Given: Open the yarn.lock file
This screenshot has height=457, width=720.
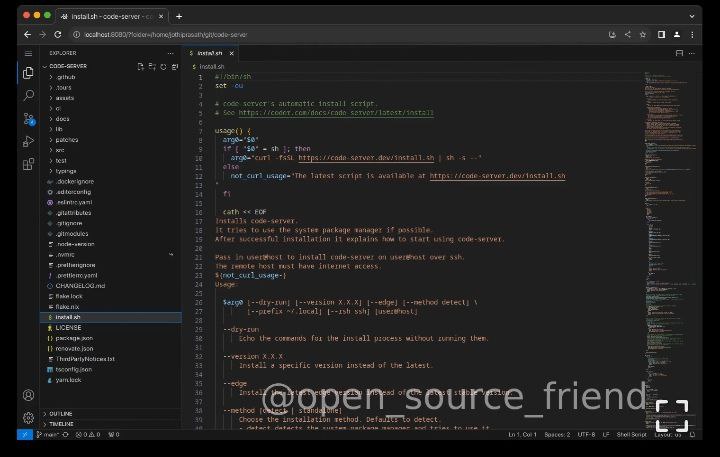Looking at the screenshot, I should pos(111,380).
